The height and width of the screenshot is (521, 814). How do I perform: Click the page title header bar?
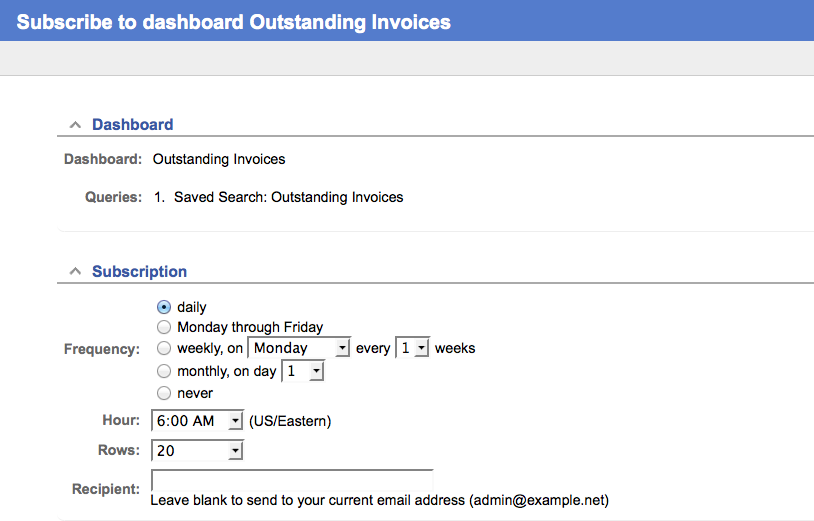[x=234, y=21]
